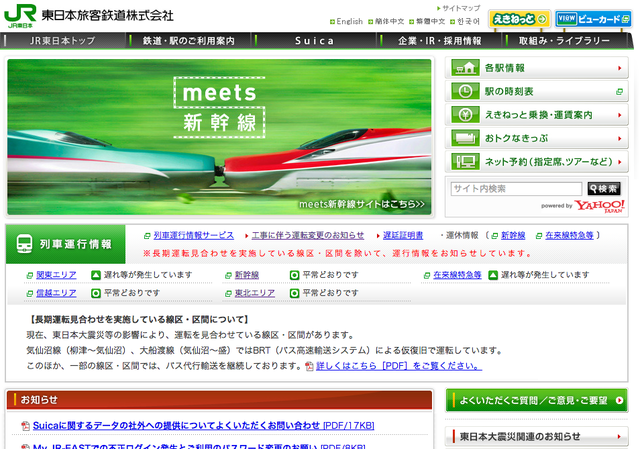This screenshot has height=449, width=640.
Task: Open 運休情報 新幹線 link
Action: tap(513, 236)
